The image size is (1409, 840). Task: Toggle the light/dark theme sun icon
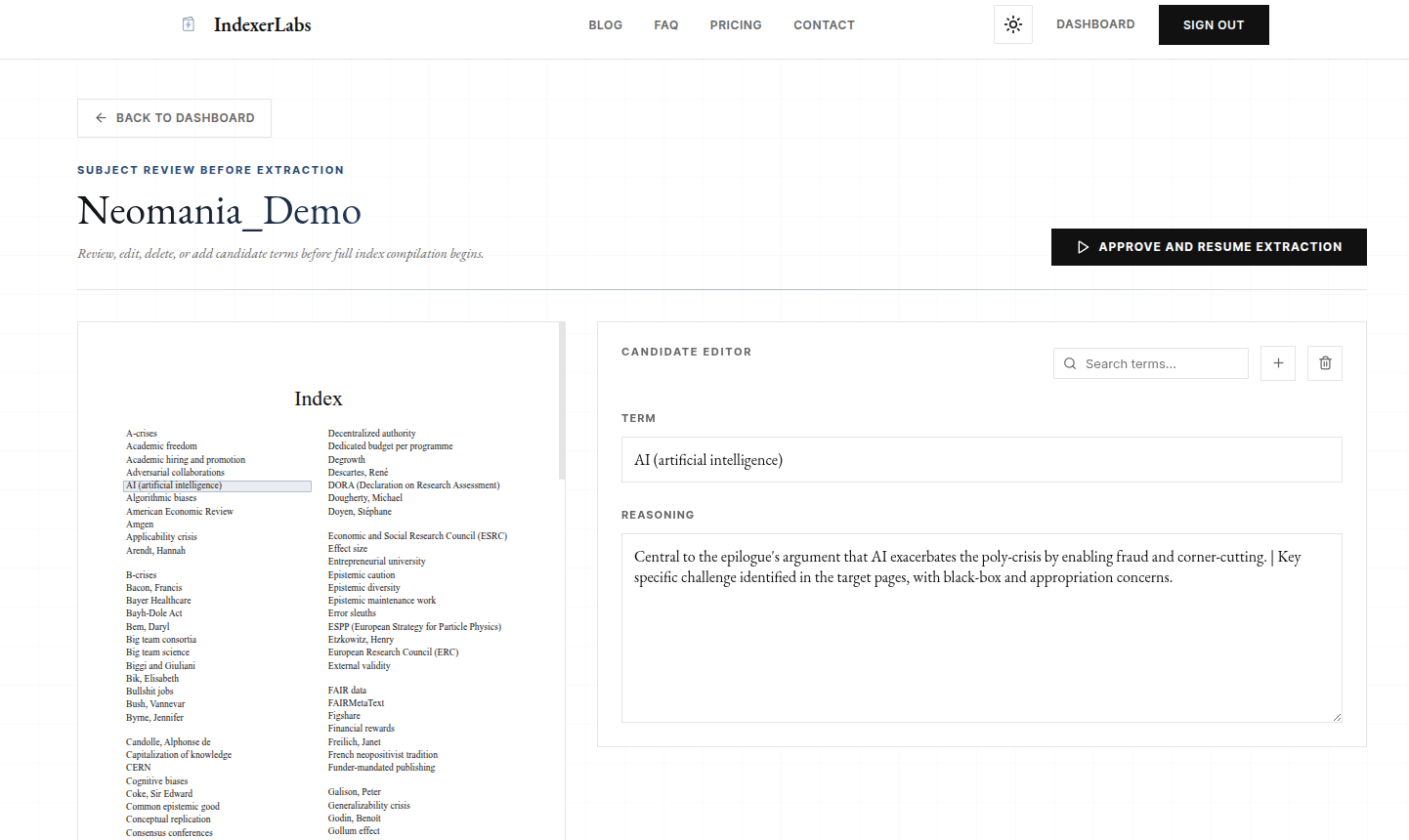tap(1013, 24)
